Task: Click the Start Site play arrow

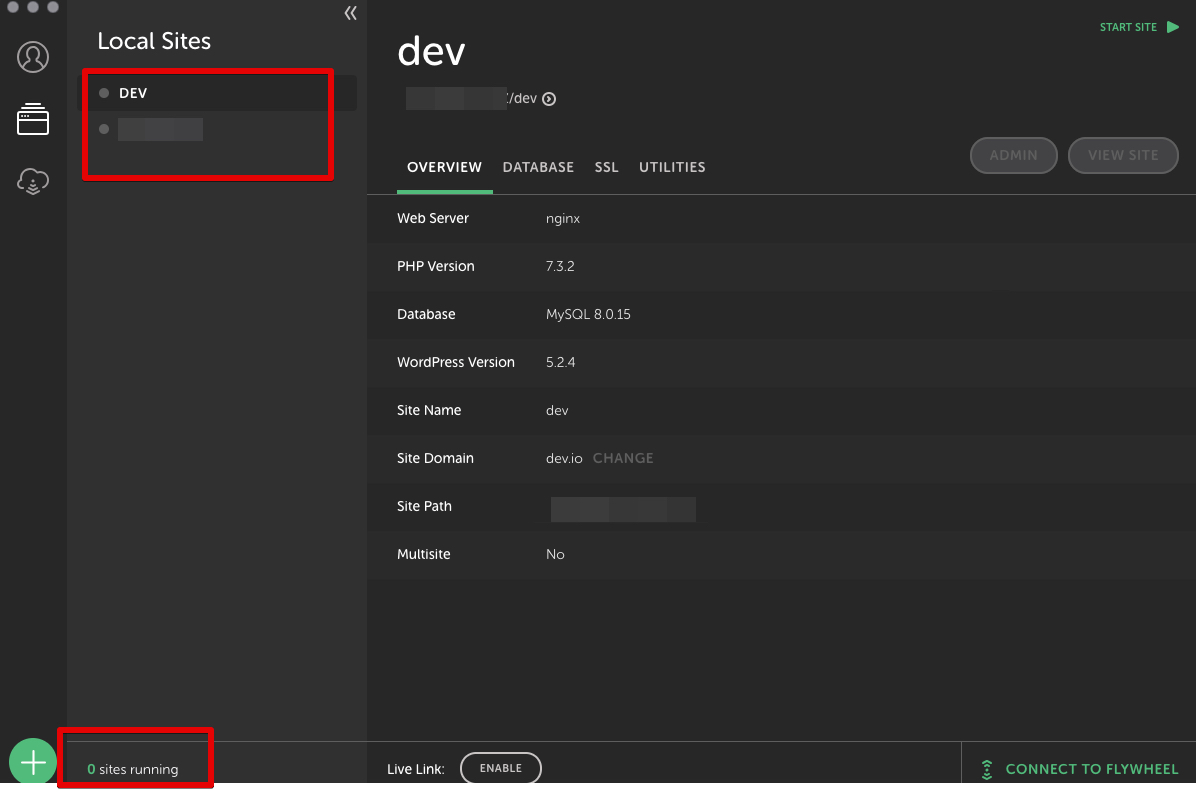Action: pyautogui.click(x=1173, y=27)
